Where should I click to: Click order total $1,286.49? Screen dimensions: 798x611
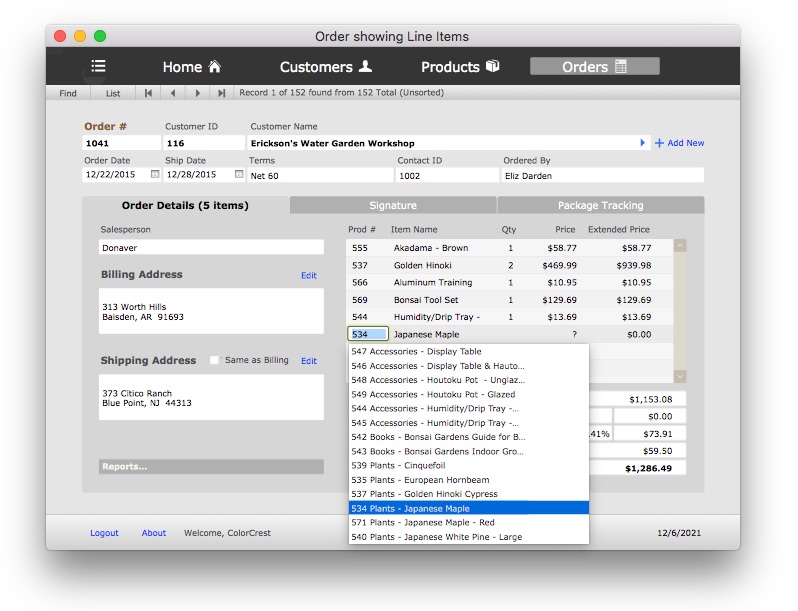tap(648, 468)
